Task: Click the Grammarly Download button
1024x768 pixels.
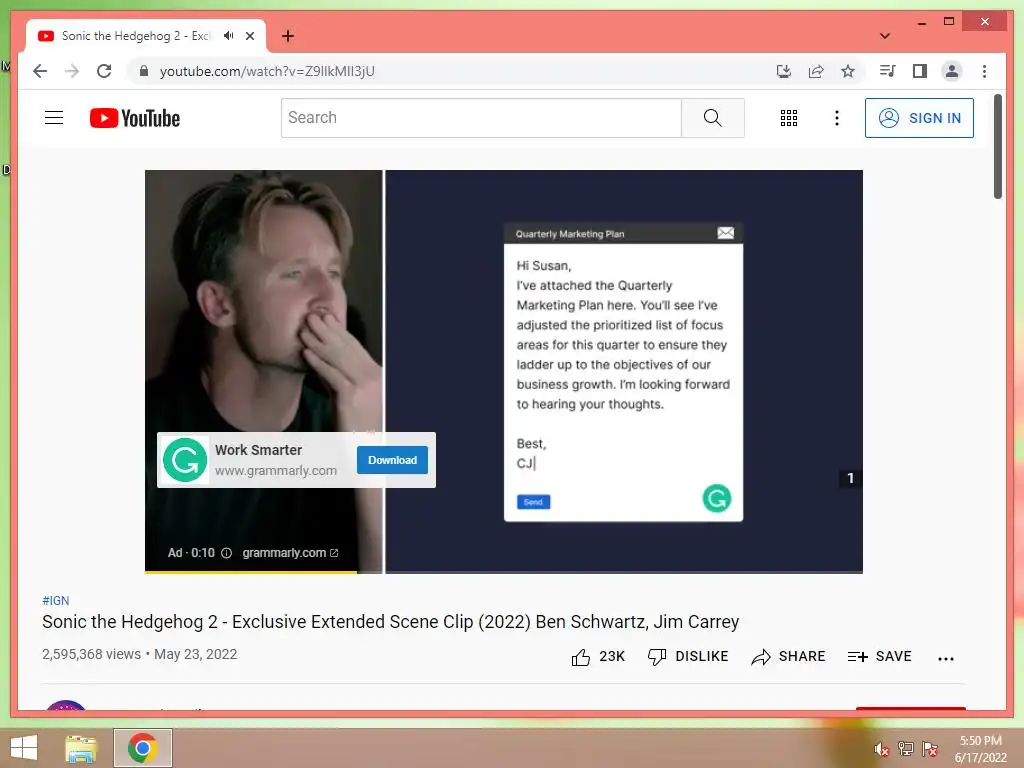Action: (x=392, y=460)
